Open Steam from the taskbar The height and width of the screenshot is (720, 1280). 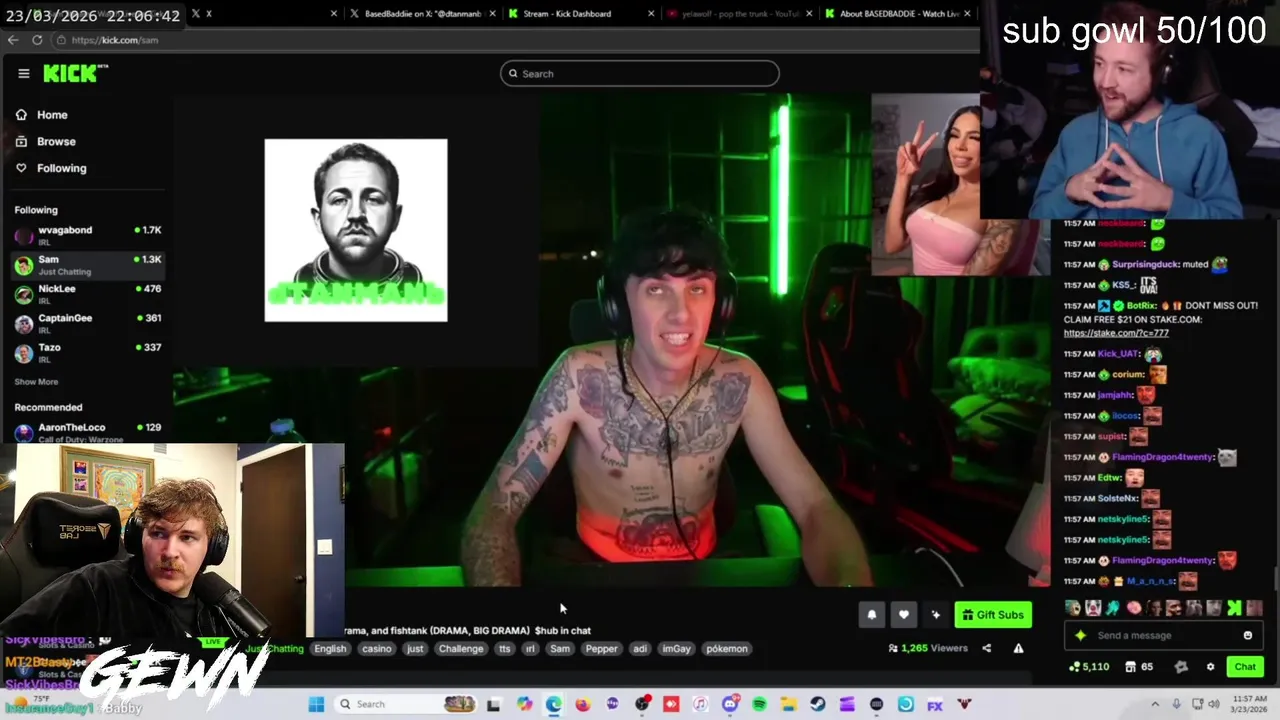point(818,704)
